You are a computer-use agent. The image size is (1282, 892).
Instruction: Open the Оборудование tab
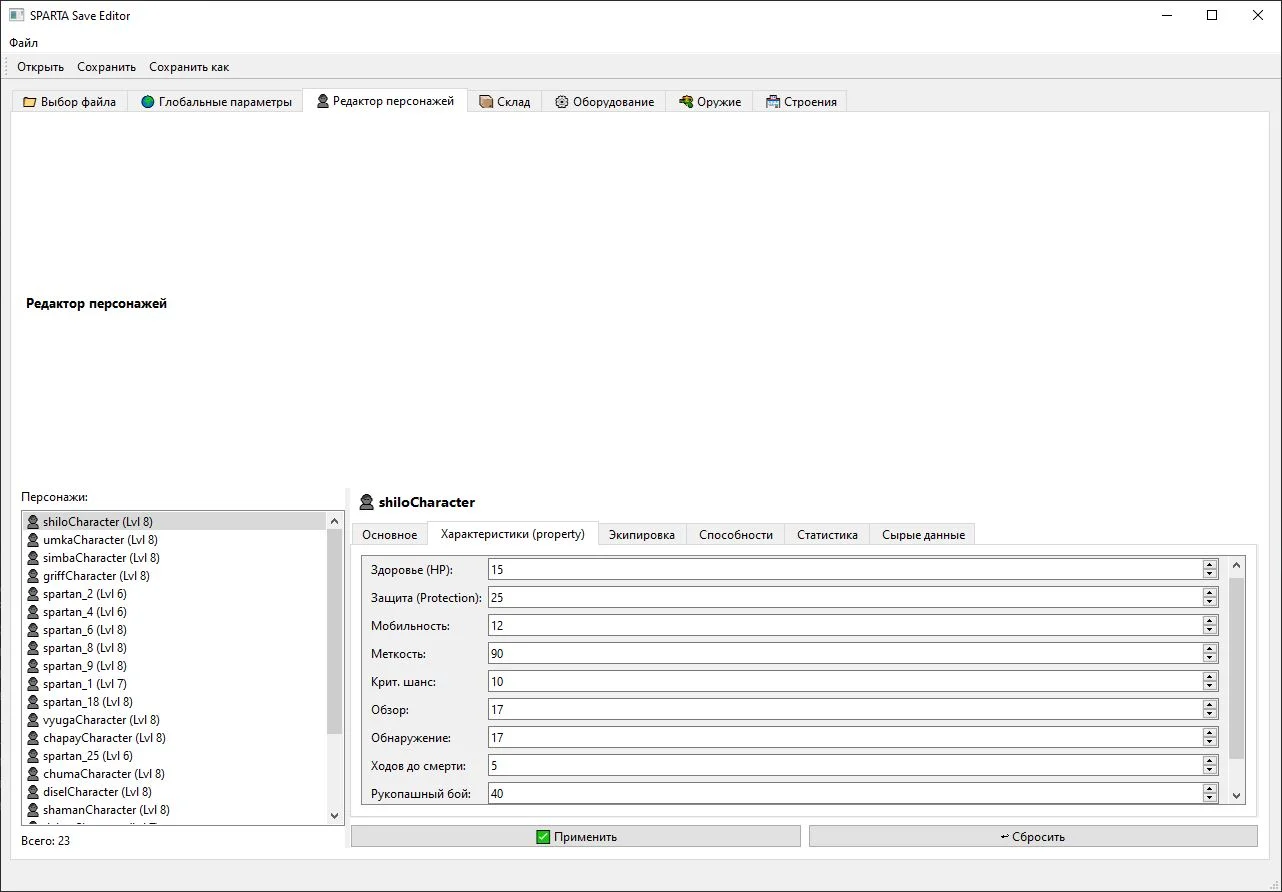pos(604,101)
